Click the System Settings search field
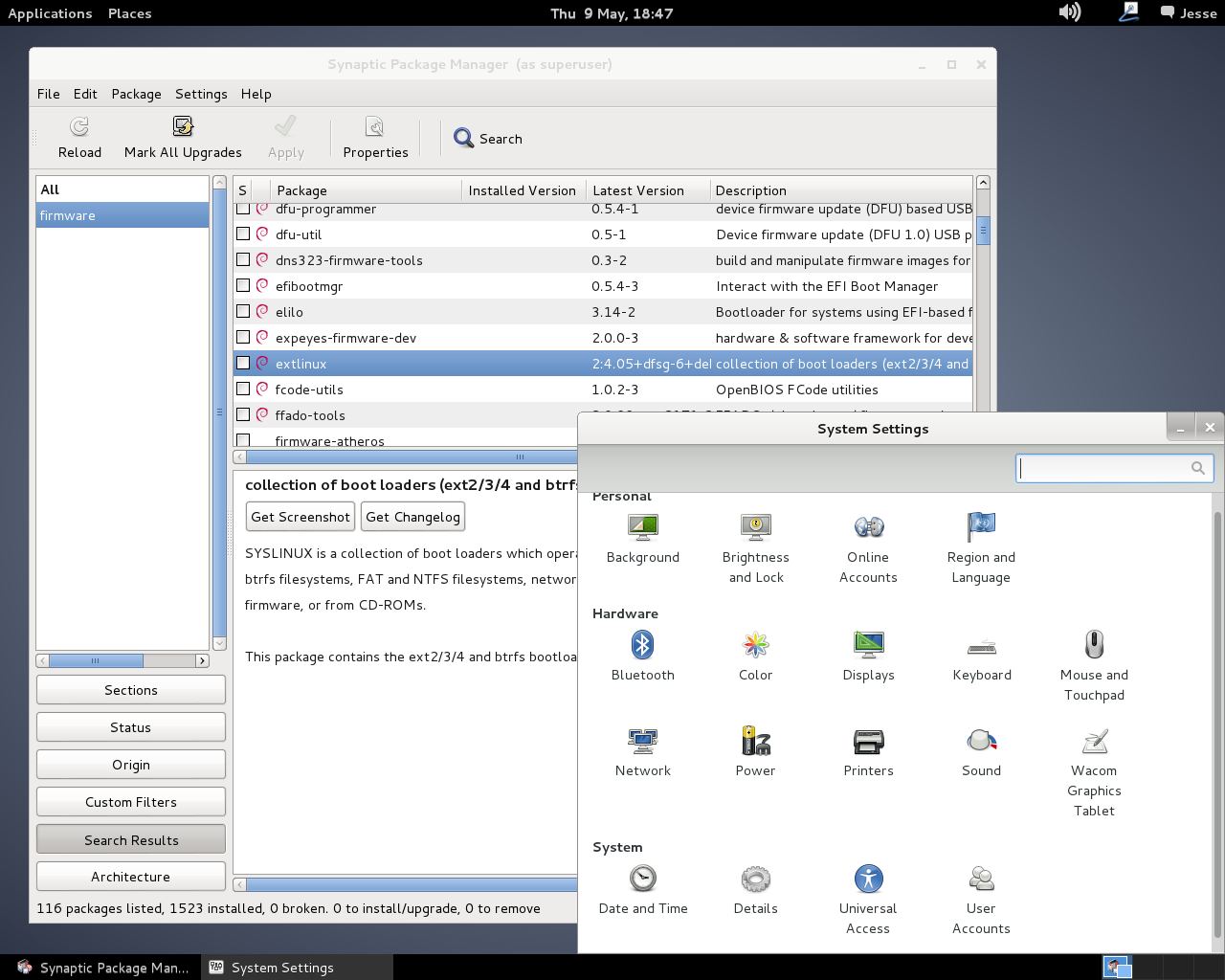The width and height of the screenshot is (1225, 980). (x=1114, y=468)
